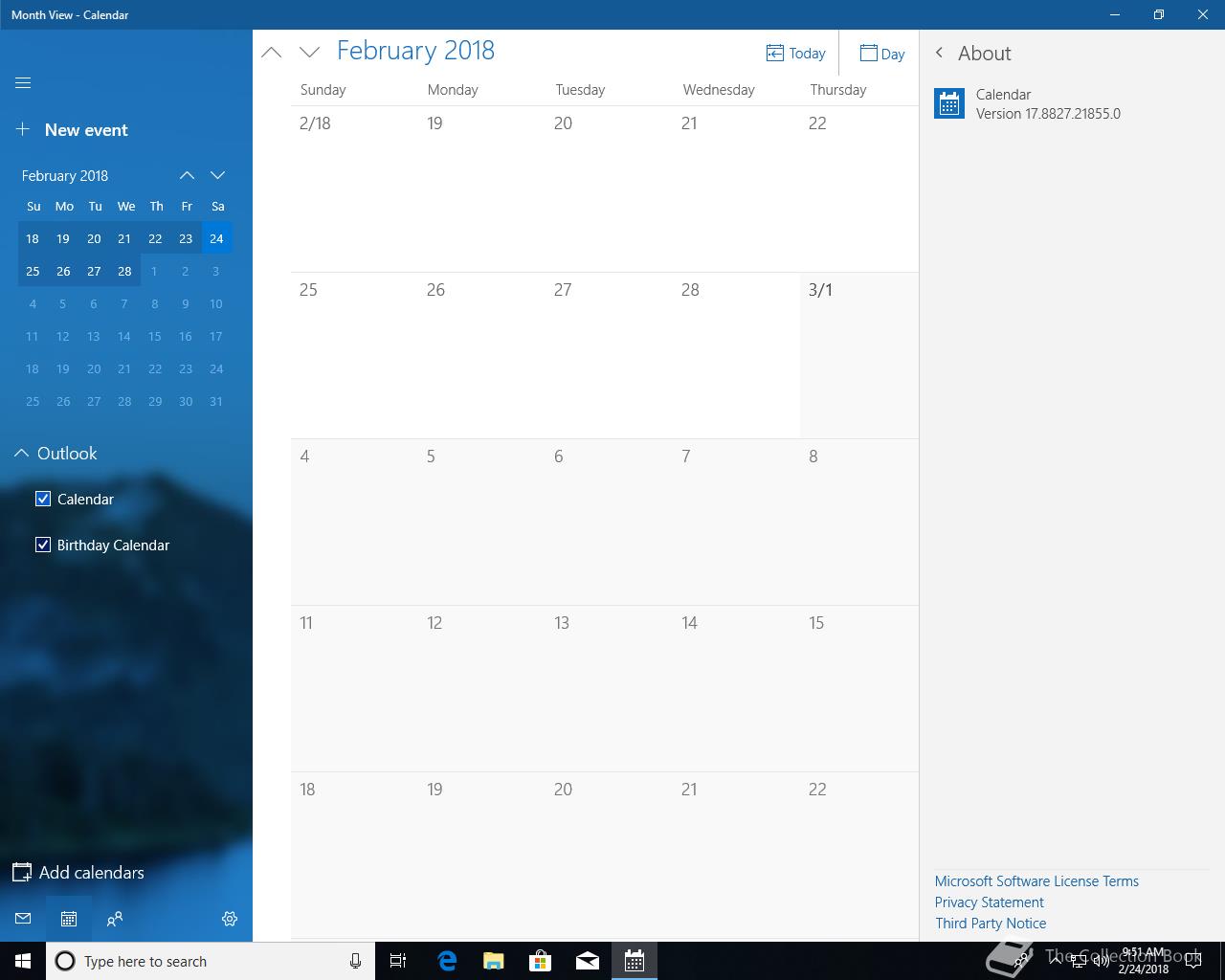The image size is (1225, 980).
Task: Go to next month in mini calendar
Action: [x=217, y=175]
